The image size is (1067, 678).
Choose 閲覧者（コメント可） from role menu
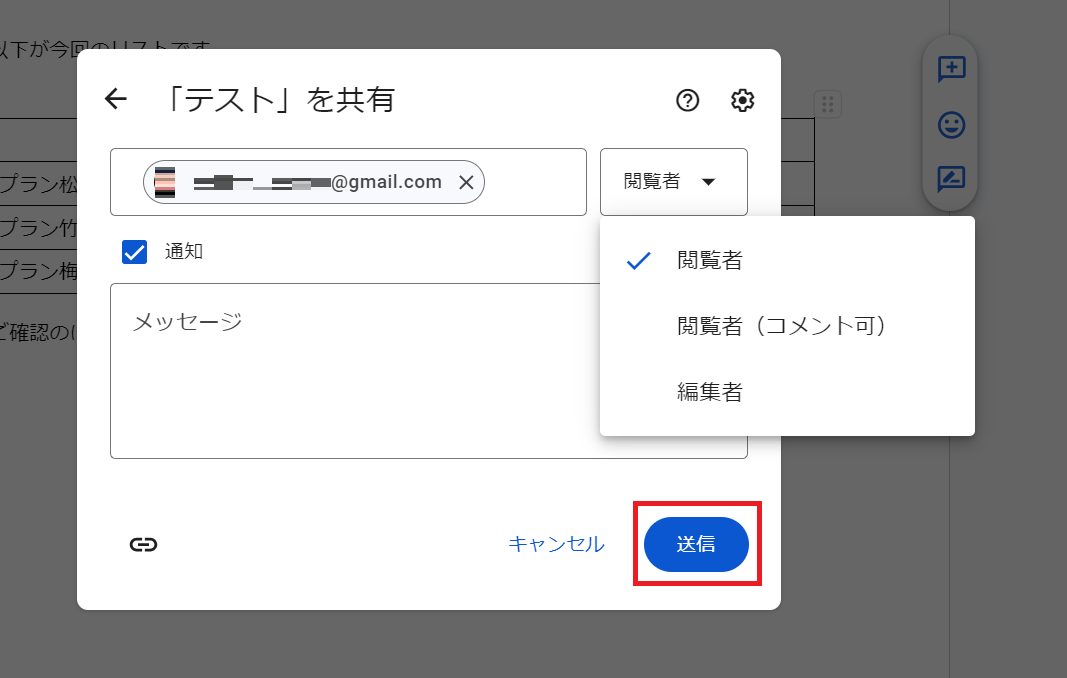pos(782,326)
